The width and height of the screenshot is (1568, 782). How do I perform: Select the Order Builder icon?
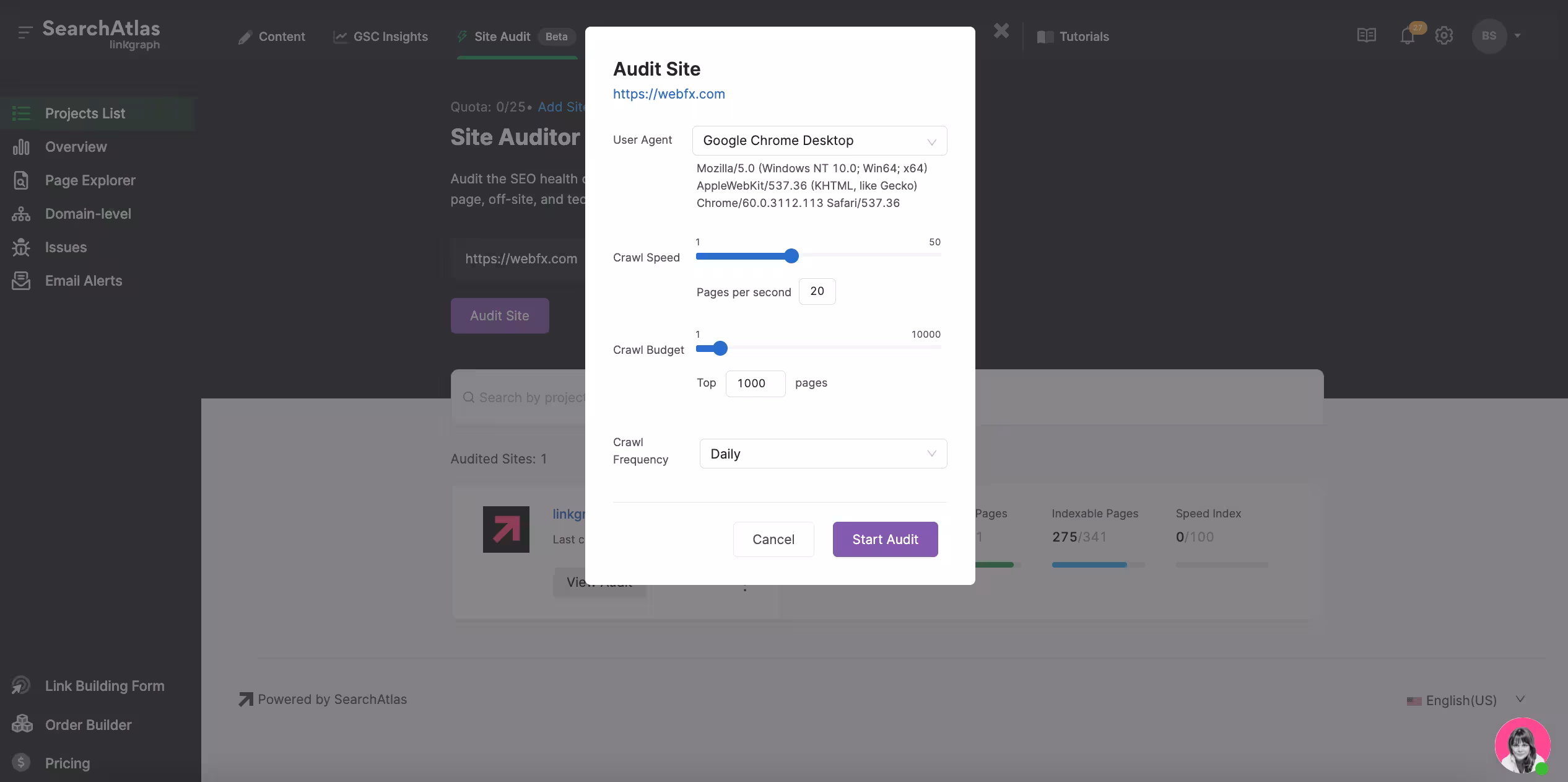(22, 724)
